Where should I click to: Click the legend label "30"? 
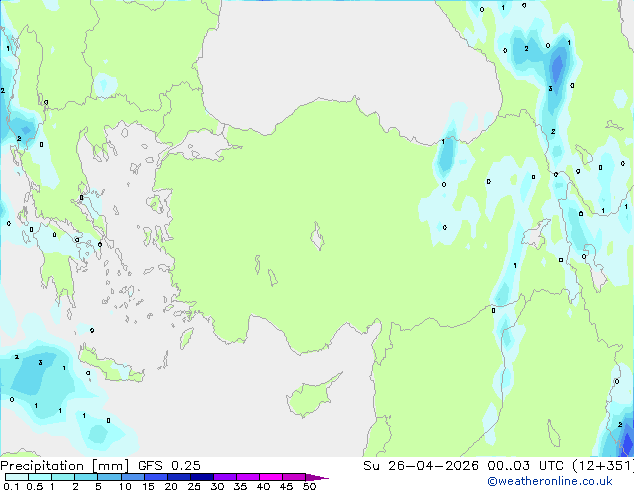[217, 486]
